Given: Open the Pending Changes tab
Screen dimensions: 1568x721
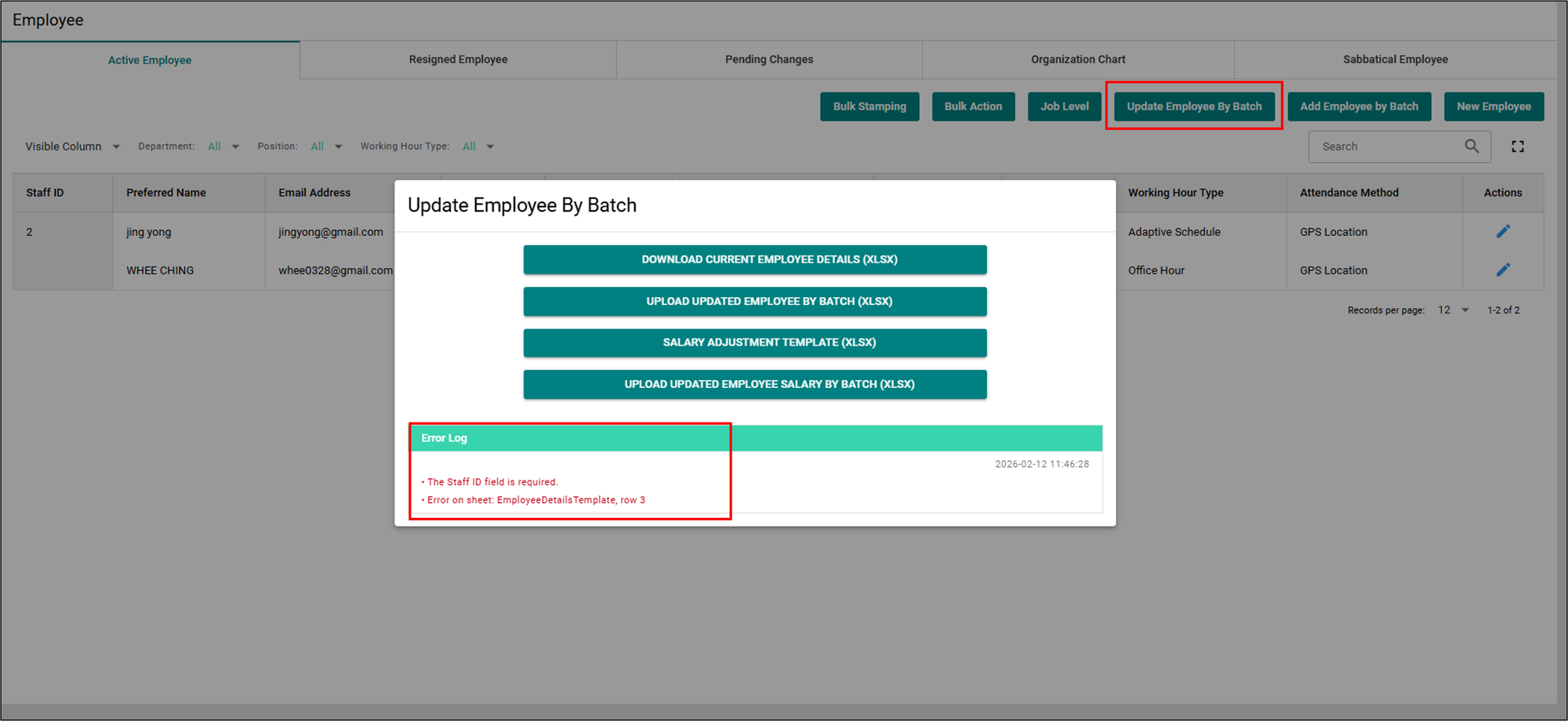Looking at the screenshot, I should click(x=768, y=60).
